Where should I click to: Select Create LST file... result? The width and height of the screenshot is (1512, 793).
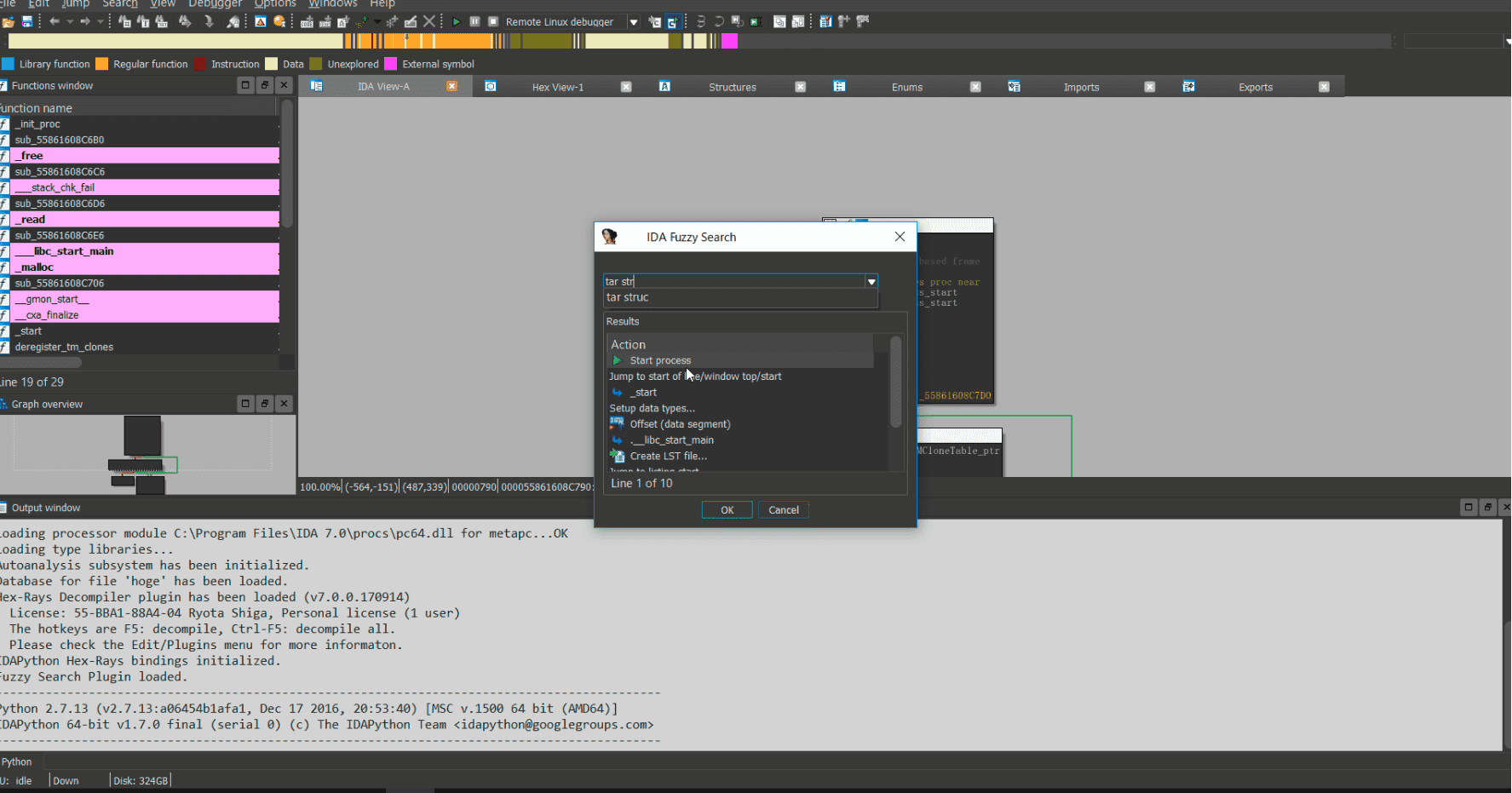point(741,456)
